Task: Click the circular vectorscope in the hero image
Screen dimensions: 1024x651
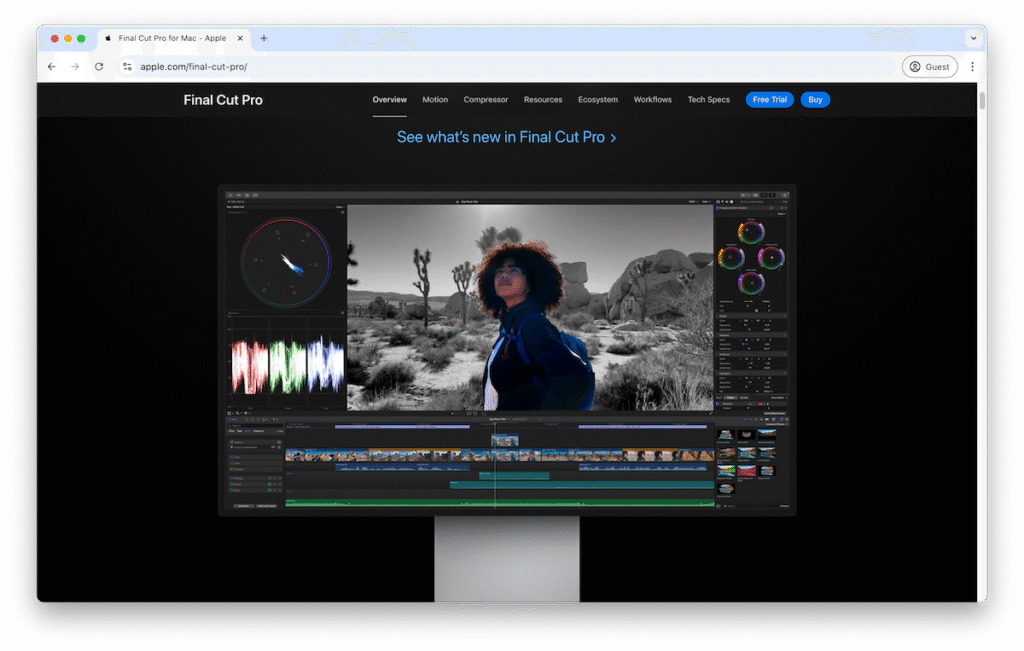Action: 285,262
